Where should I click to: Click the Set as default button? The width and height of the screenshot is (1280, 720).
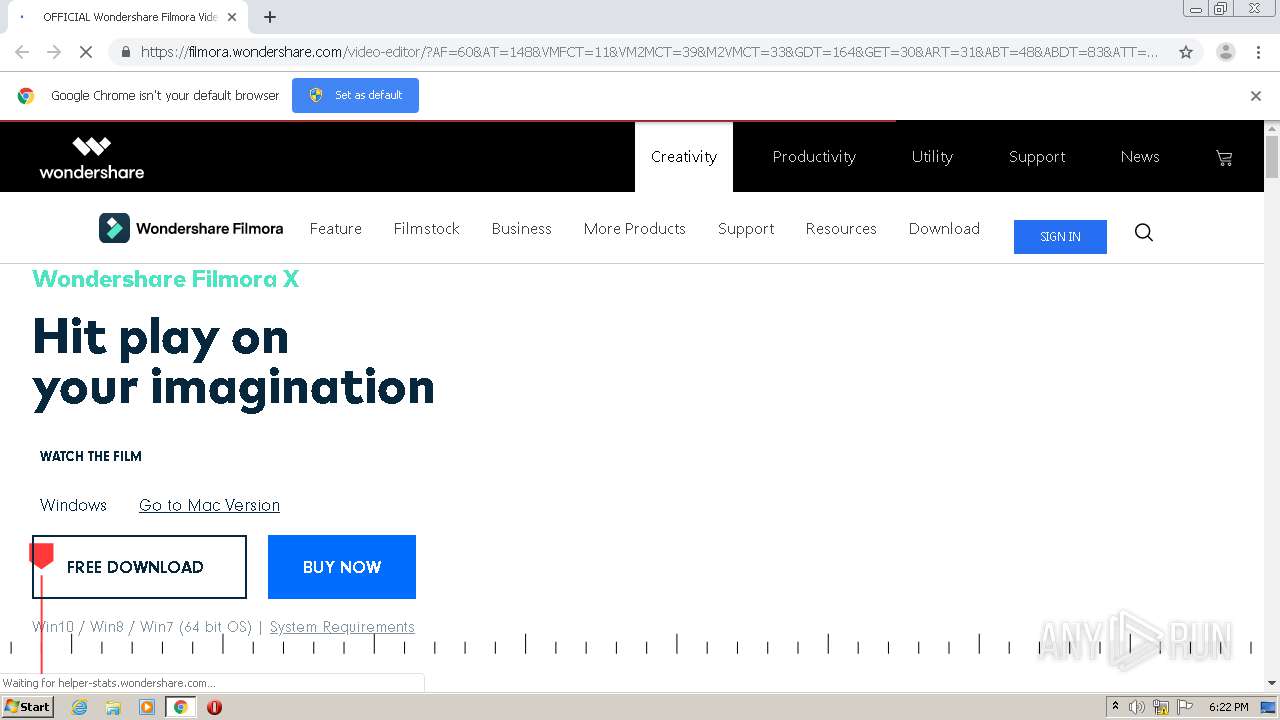click(355, 95)
